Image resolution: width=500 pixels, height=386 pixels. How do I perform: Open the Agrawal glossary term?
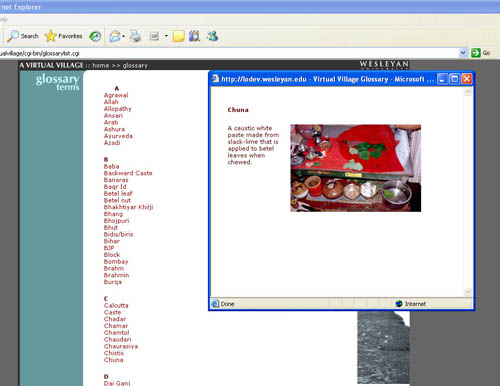[x=116, y=95]
